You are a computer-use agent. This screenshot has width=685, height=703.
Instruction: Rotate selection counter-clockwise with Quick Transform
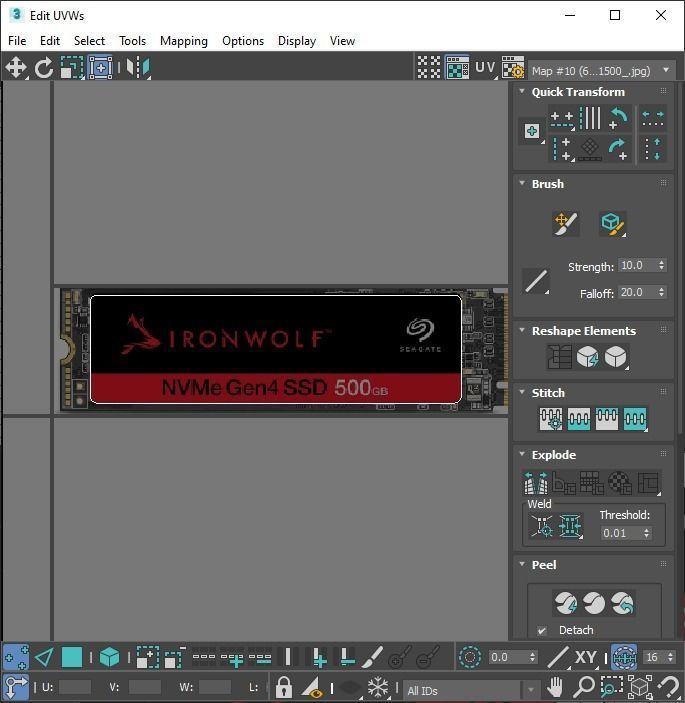coord(618,118)
